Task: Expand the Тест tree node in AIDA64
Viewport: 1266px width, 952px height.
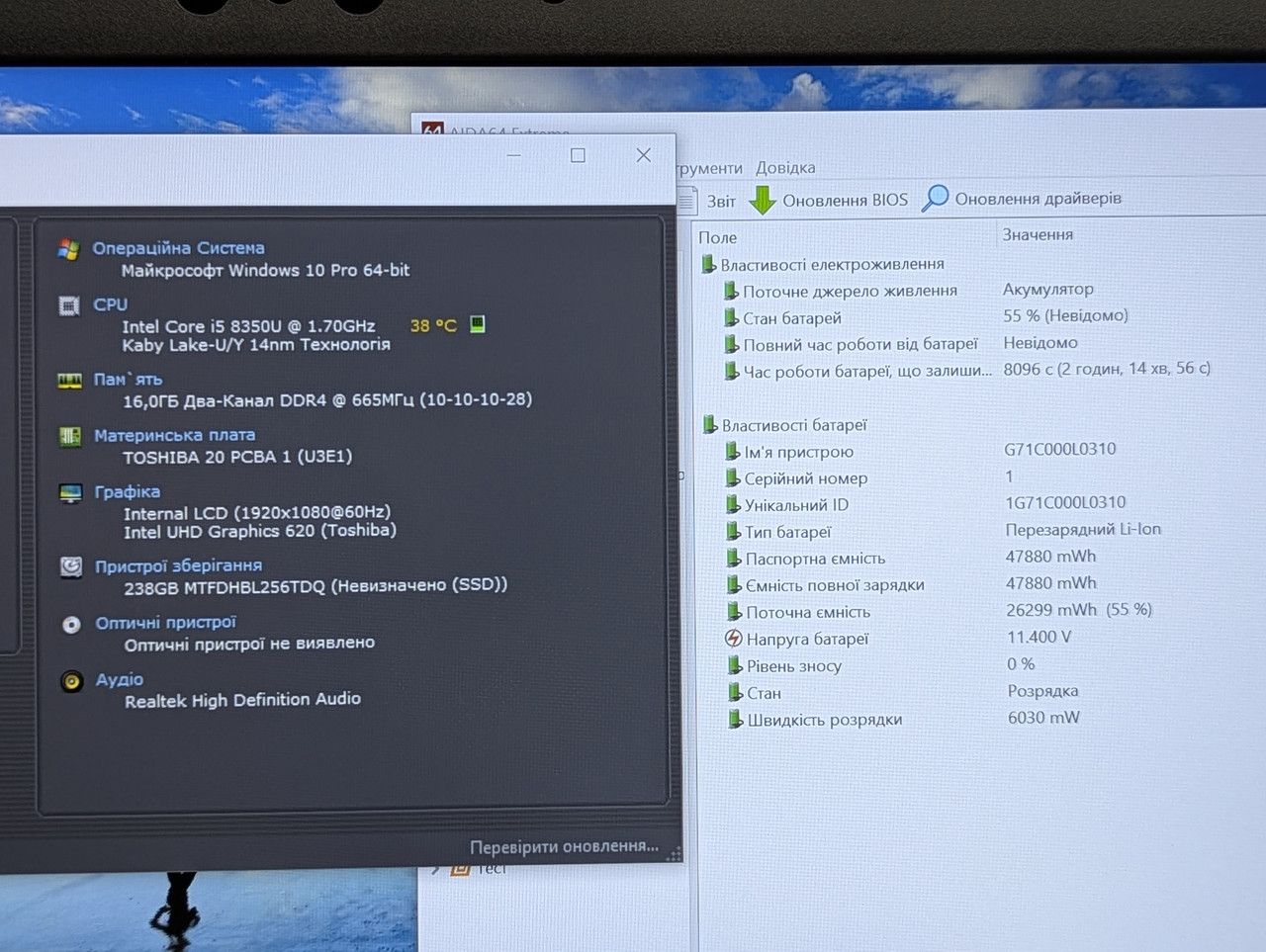Action: coord(436,870)
